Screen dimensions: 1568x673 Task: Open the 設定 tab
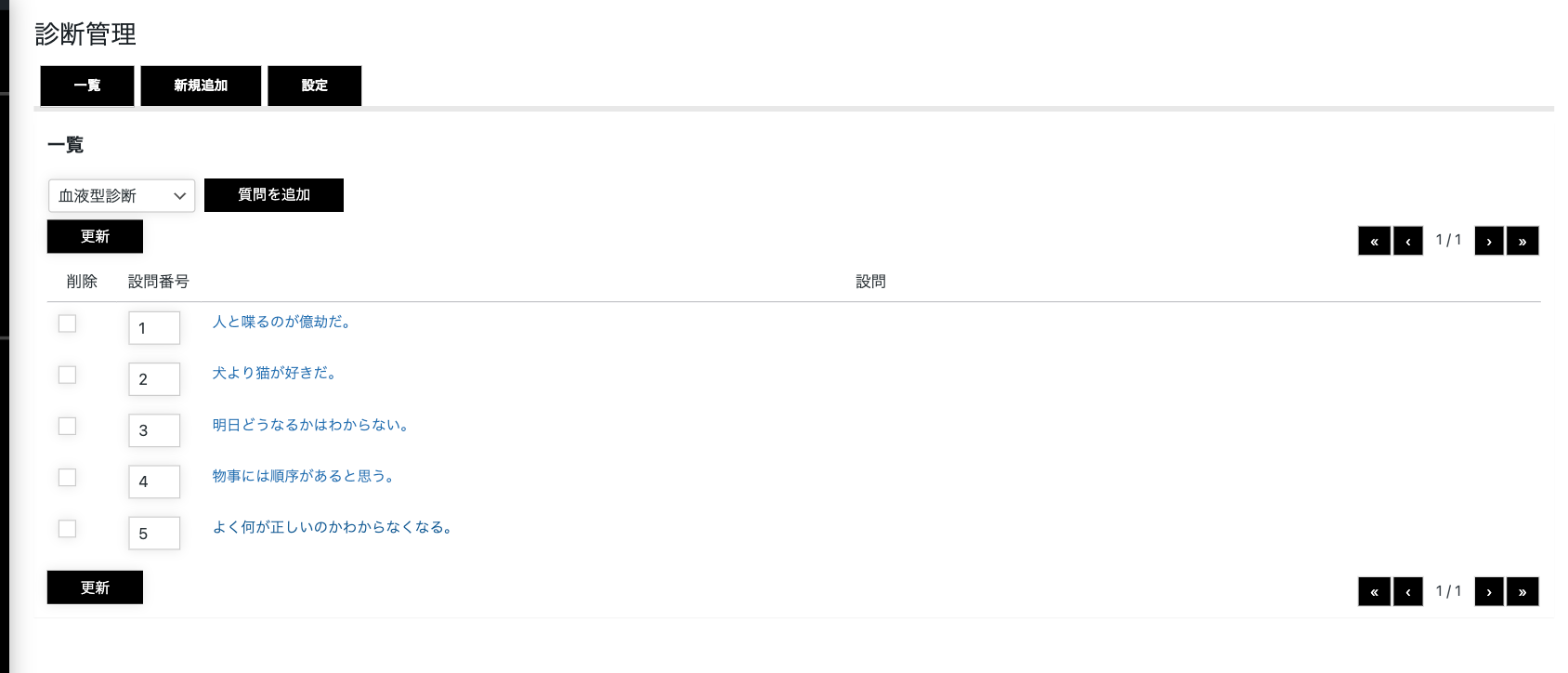click(314, 86)
